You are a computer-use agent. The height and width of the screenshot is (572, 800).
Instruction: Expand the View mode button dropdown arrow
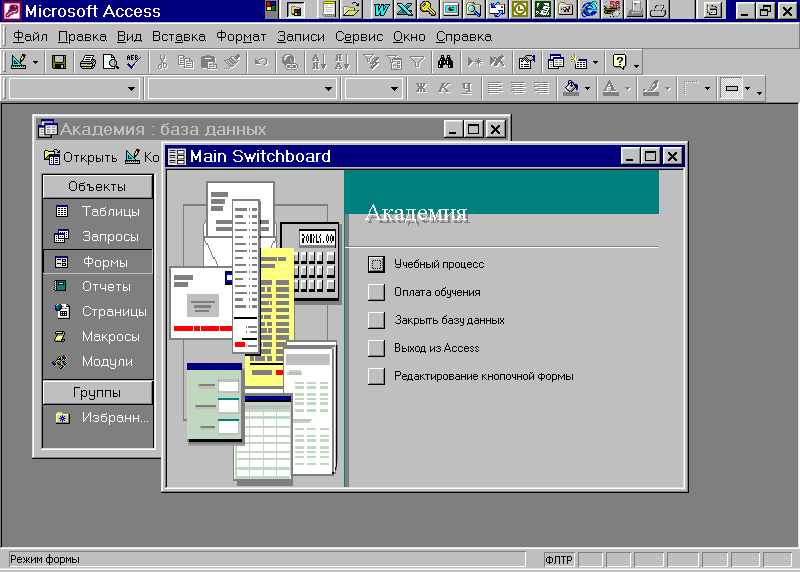pos(35,63)
